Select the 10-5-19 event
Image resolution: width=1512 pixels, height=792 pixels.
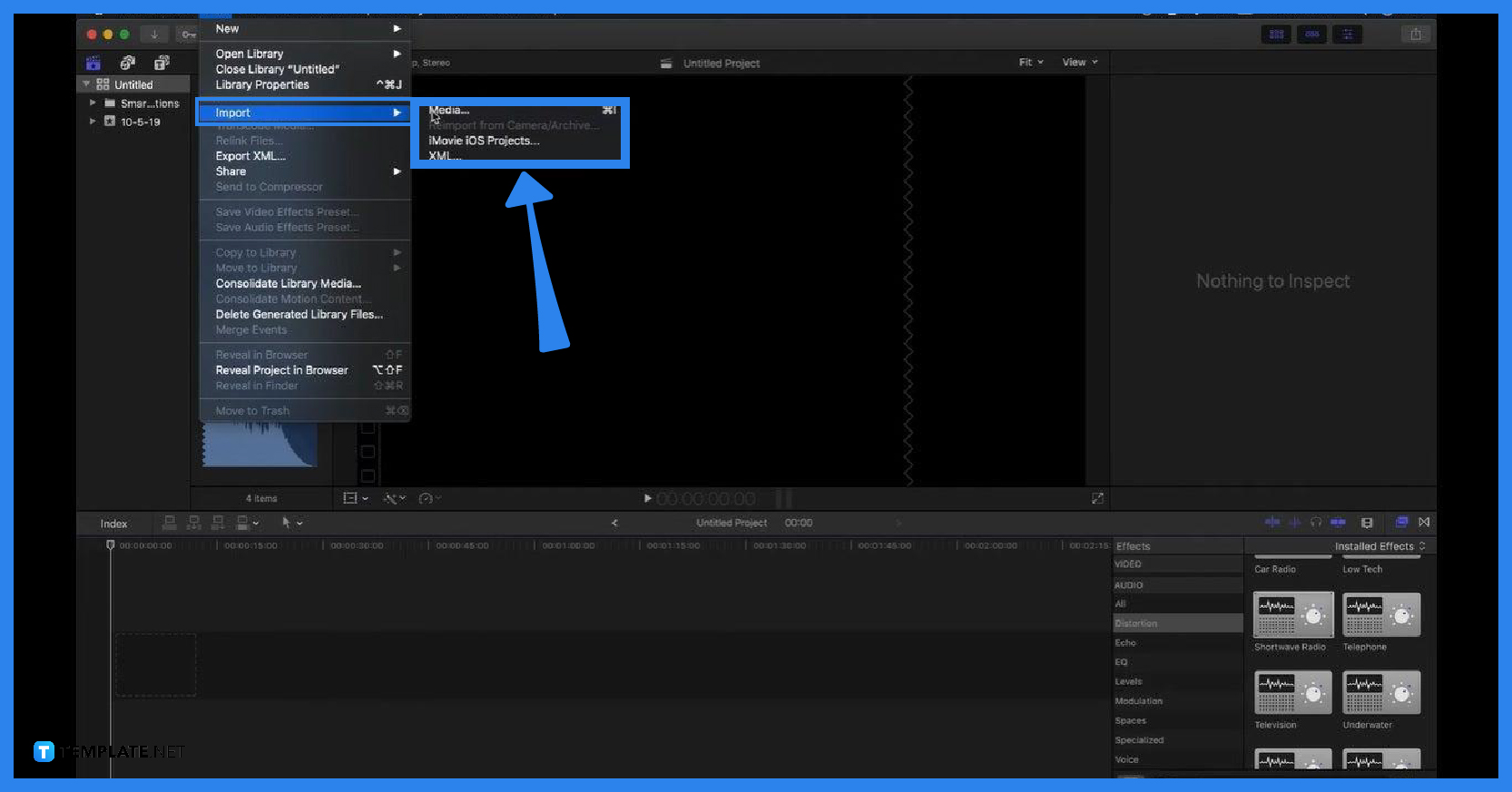click(133, 122)
